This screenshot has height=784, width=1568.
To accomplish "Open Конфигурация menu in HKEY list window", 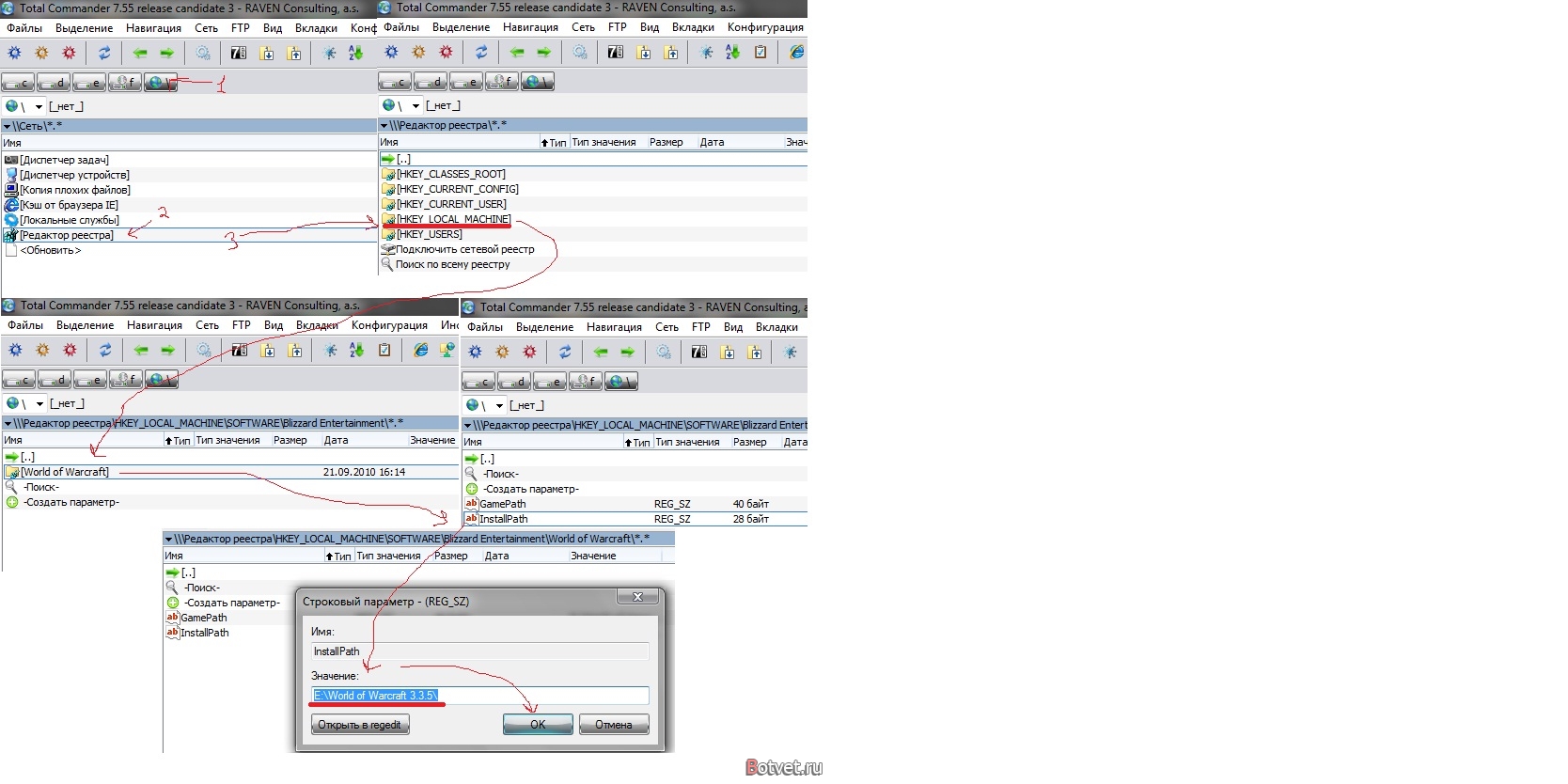I will (x=765, y=27).
